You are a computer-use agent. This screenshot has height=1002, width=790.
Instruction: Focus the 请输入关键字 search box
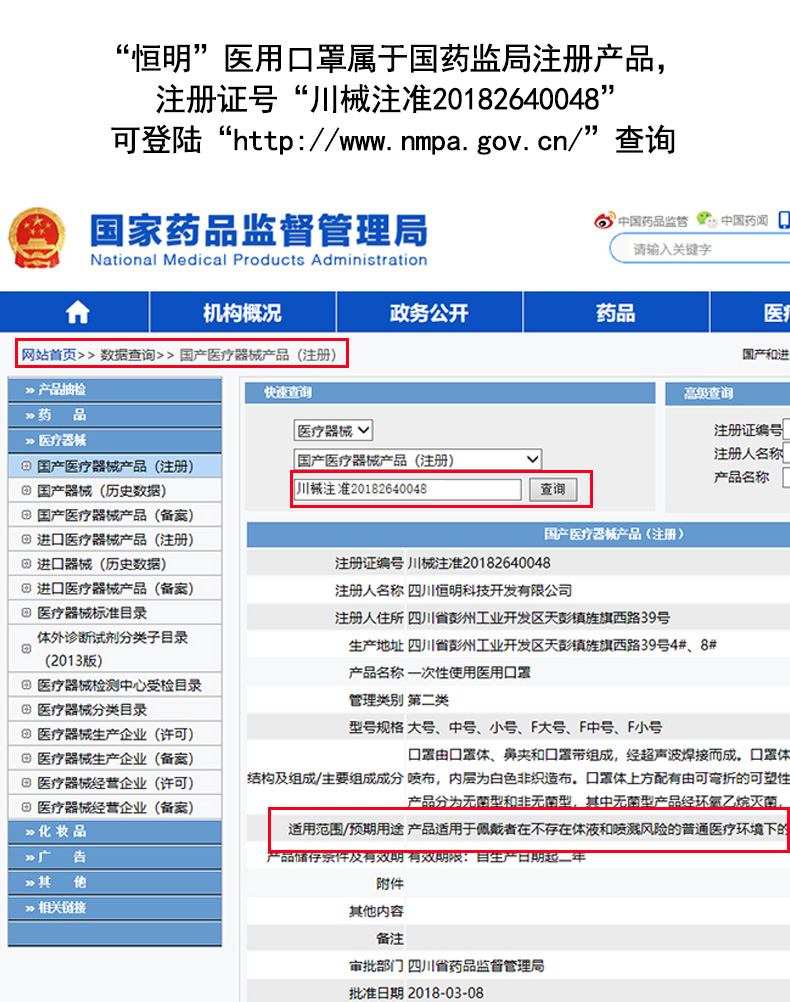pos(700,249)
